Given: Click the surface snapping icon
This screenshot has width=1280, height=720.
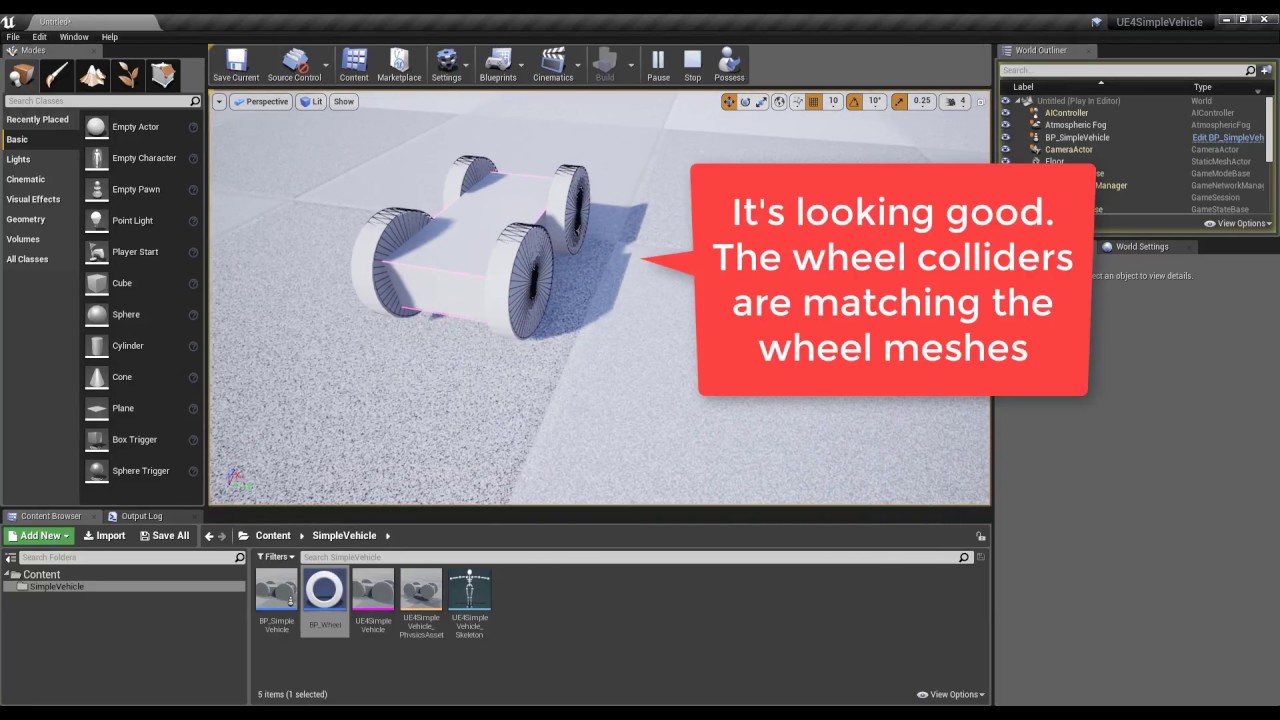Looking at the screenshot, I should tap(797, 101).
